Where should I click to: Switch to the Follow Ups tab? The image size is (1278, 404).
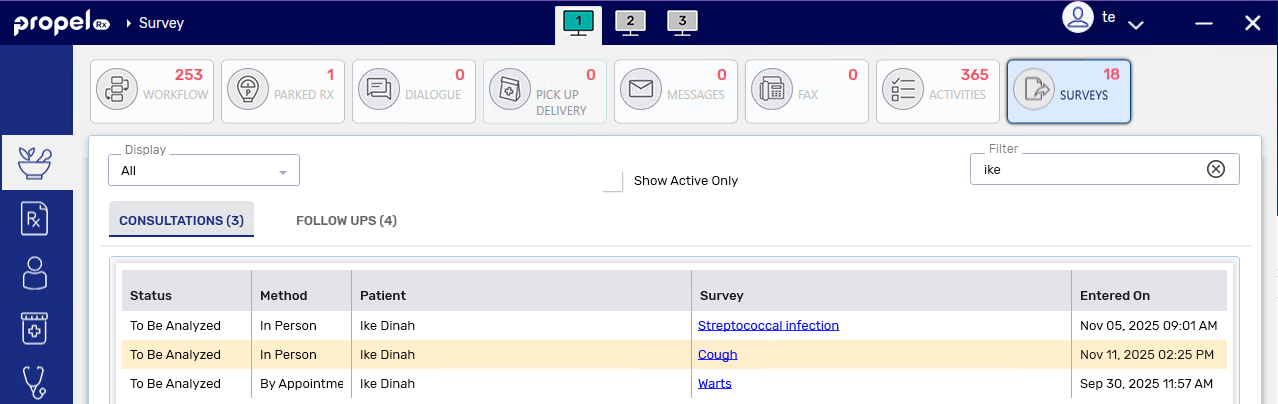coord(346,220)
